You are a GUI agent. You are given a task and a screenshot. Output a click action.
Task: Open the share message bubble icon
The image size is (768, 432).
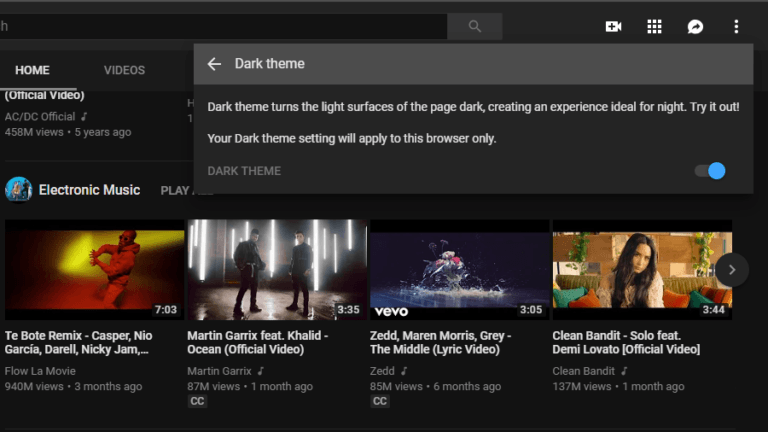point(695,26)
